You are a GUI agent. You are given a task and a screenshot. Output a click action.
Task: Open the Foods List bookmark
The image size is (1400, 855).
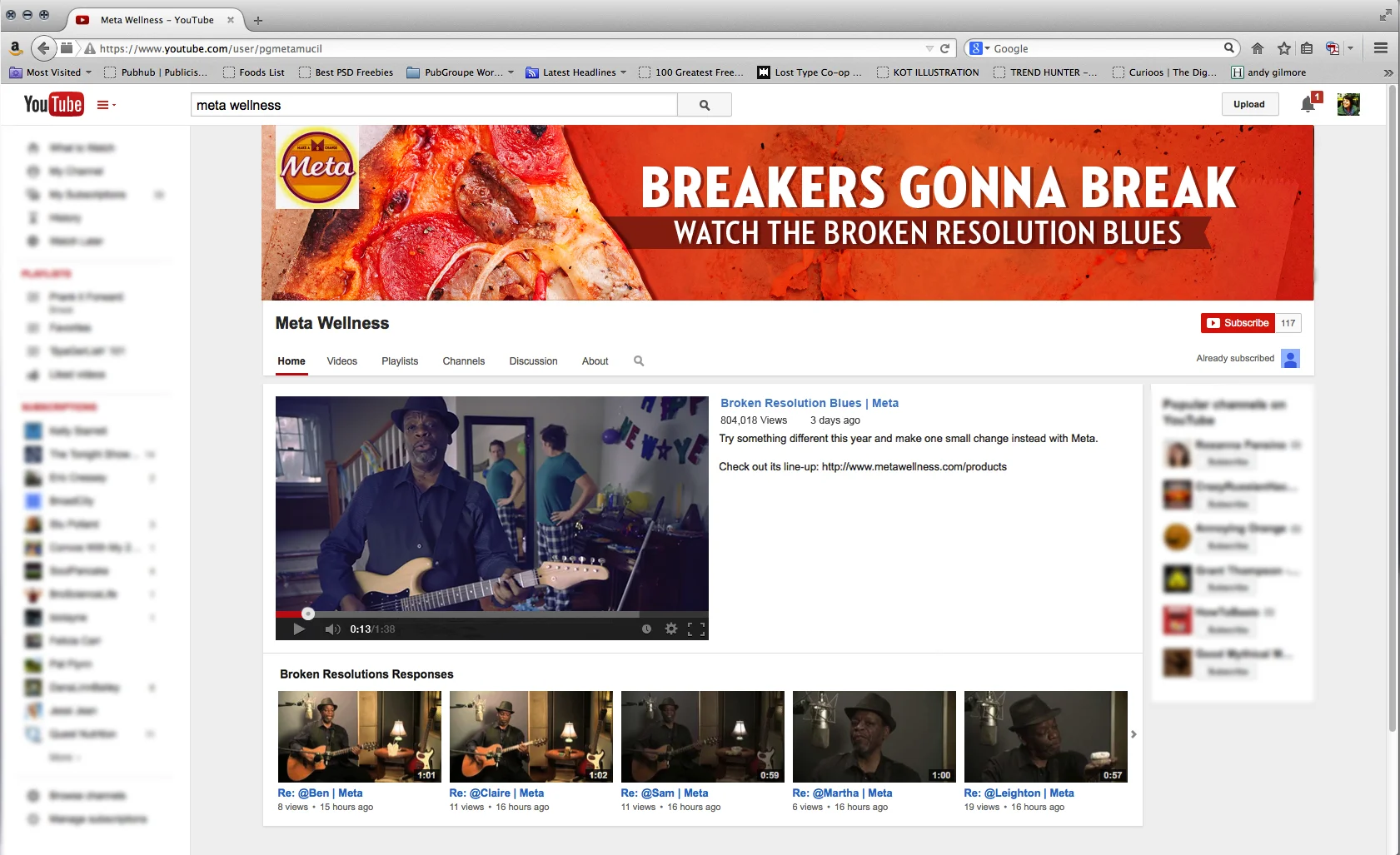pyautogui.click(x=254, y=72)
